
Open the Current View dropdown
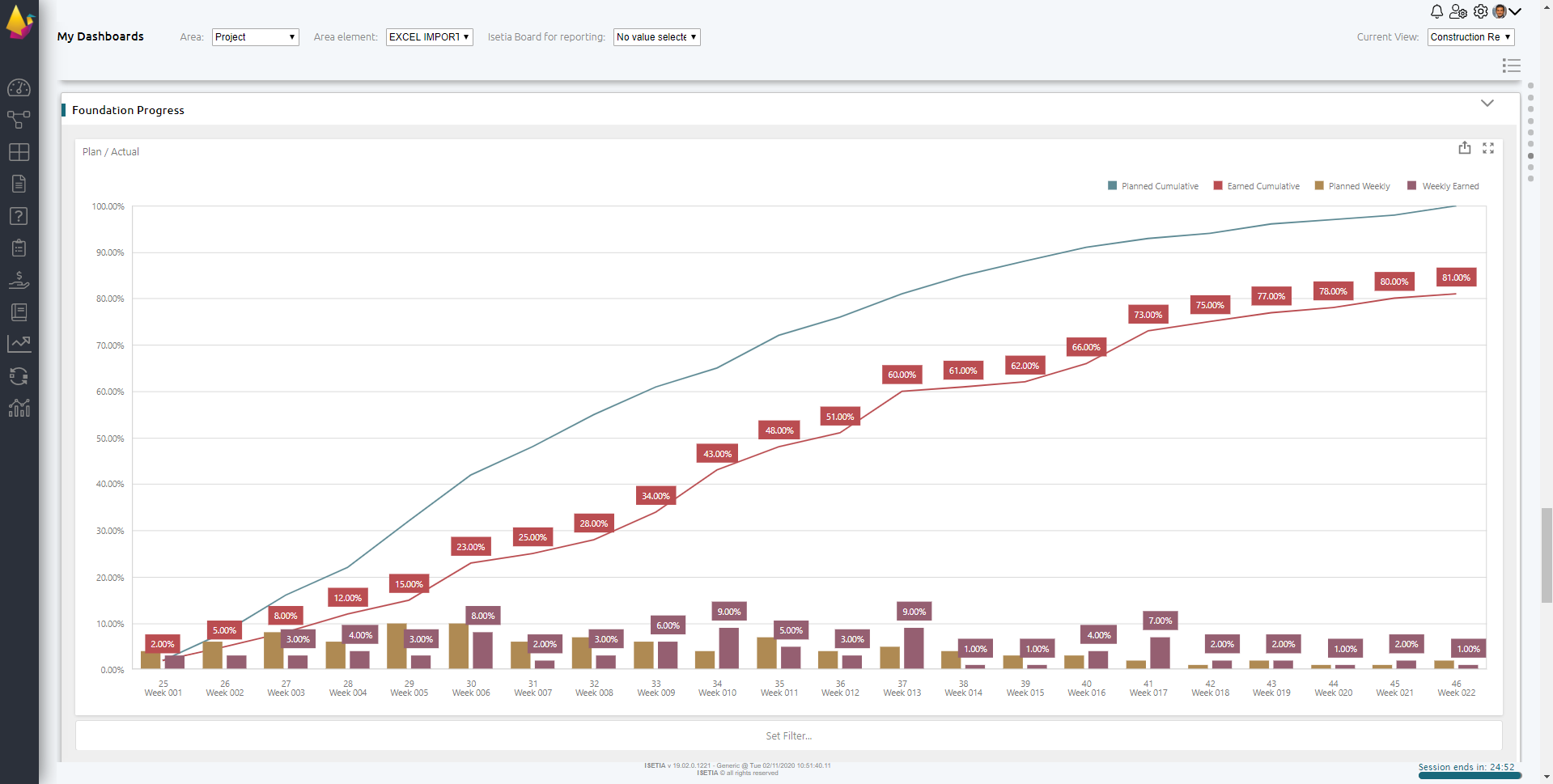click(x=1470, y=37)
